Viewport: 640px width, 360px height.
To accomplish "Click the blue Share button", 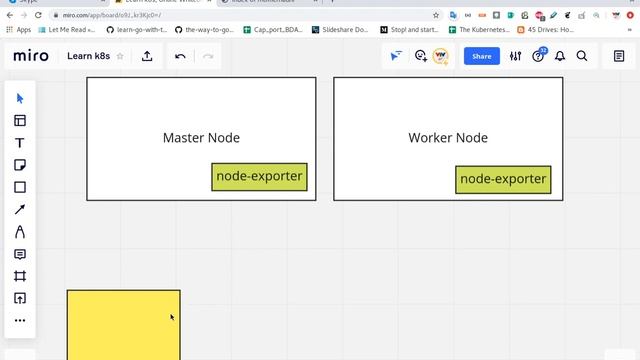I will point(482,56).
